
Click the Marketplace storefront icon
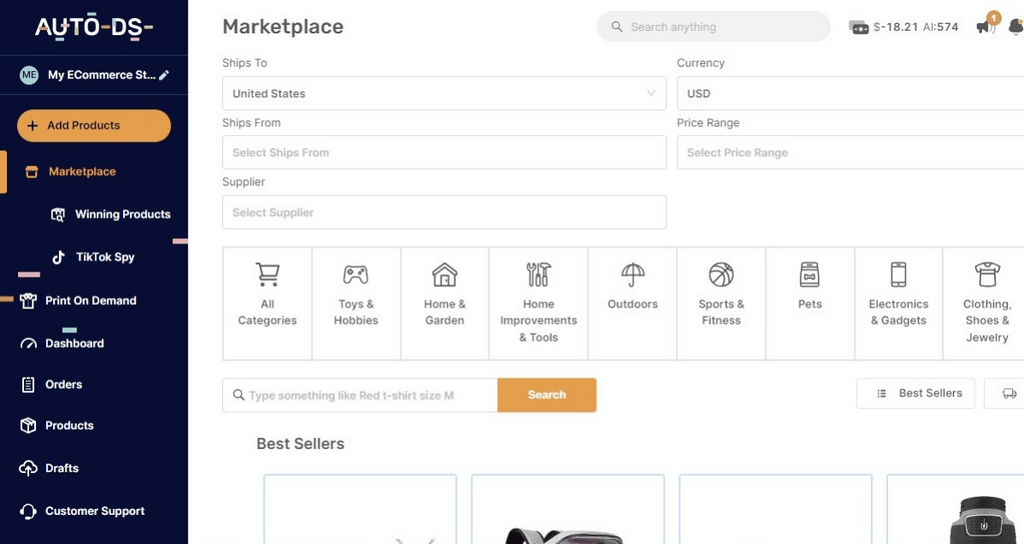coord(31,172)
